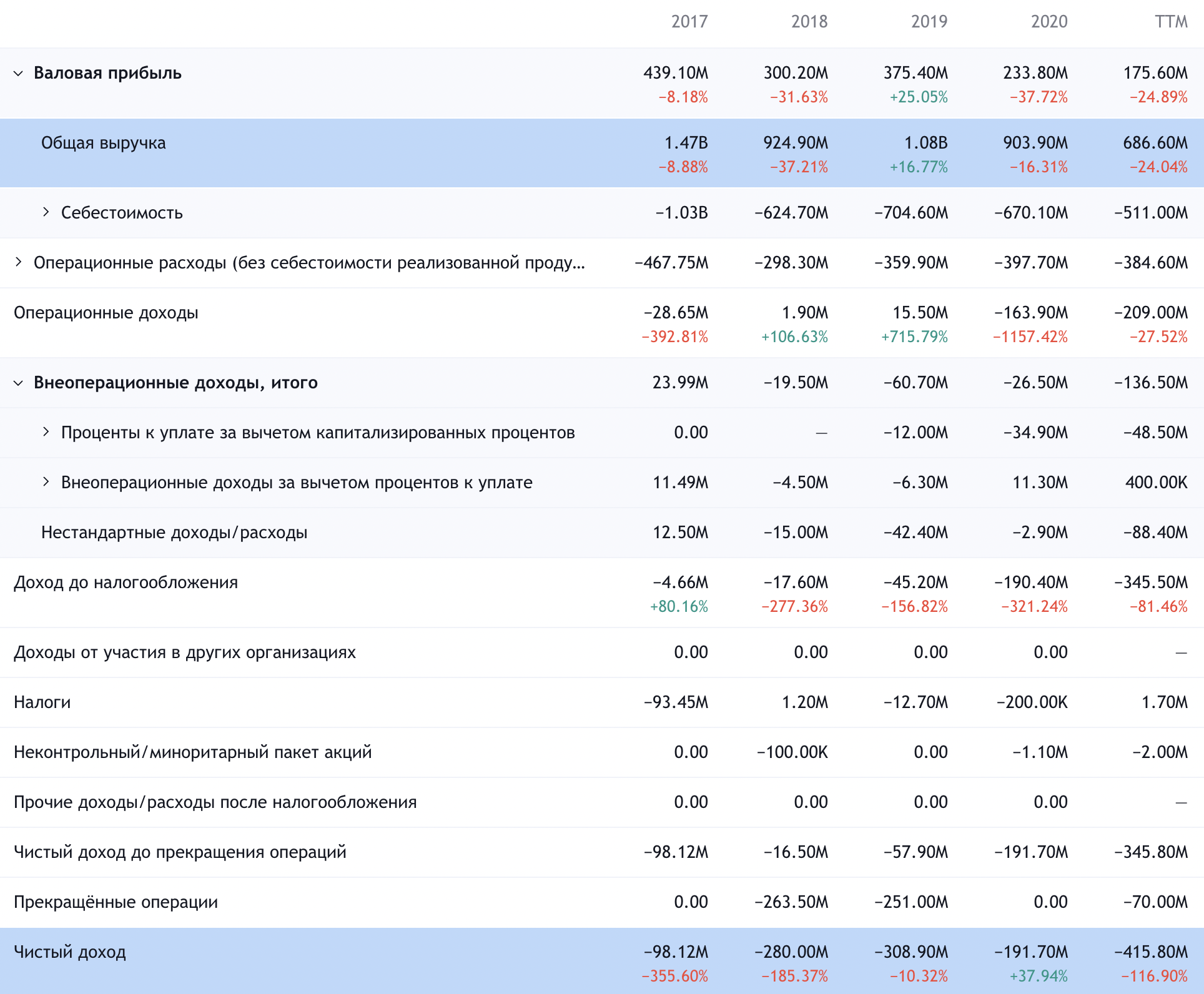Select the 2019 column header
The width and height of the screenshot is (1204, 994).
click(x=929, y=22)
